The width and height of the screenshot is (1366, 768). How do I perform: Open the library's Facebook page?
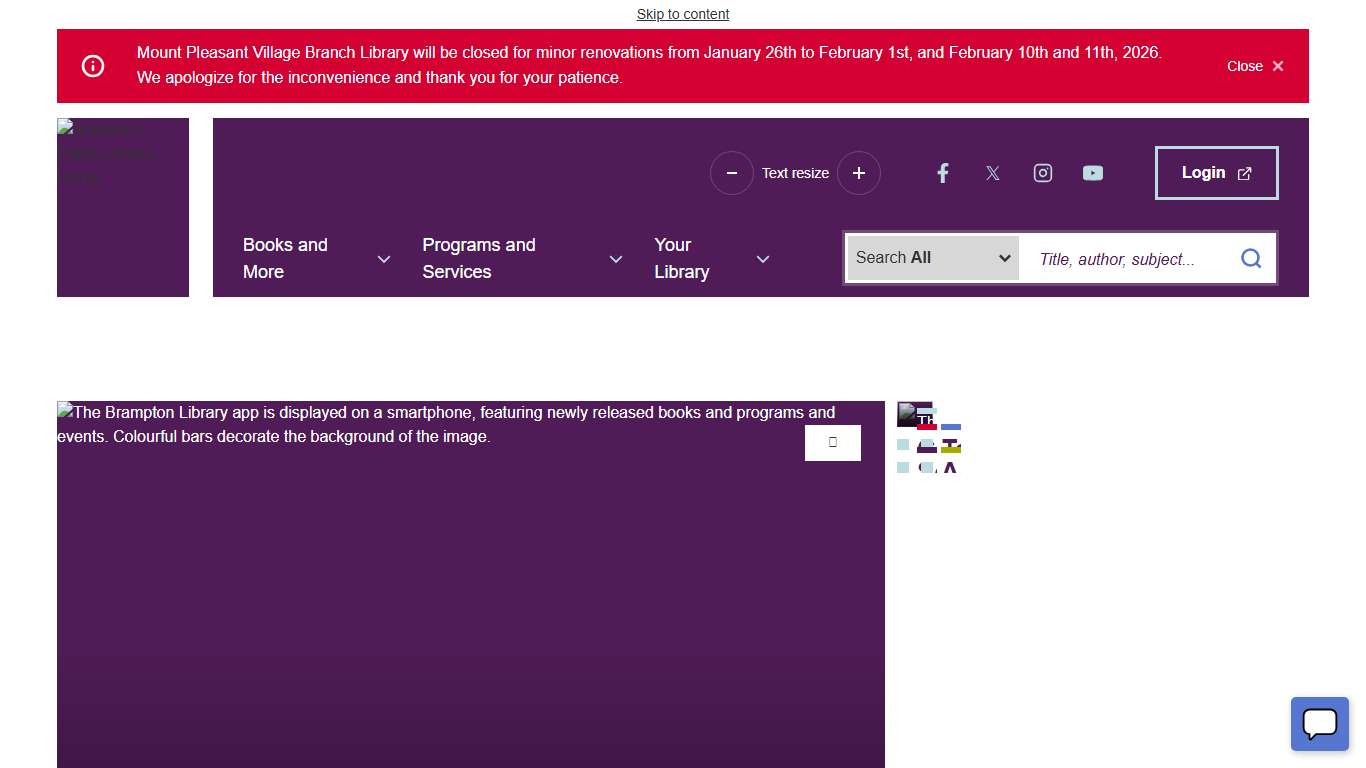tap(942, 173)
